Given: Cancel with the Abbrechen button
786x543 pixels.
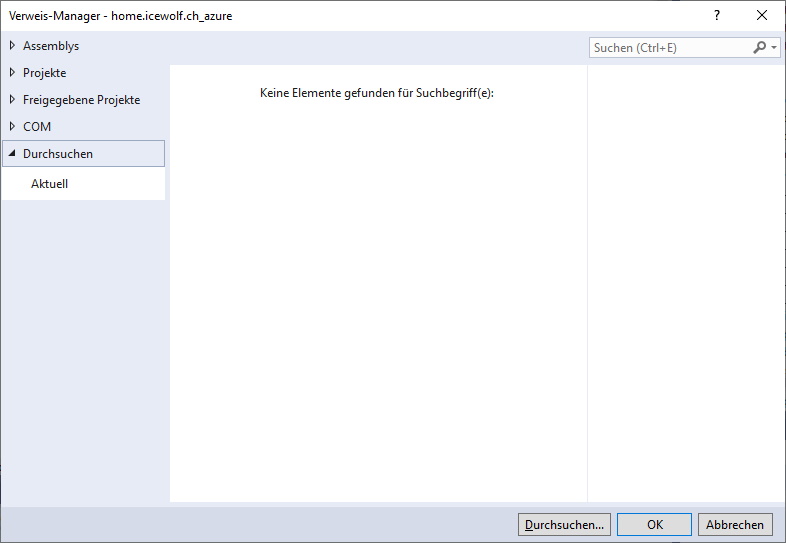Looking at the screenshot, I should [x=735, y=524].
